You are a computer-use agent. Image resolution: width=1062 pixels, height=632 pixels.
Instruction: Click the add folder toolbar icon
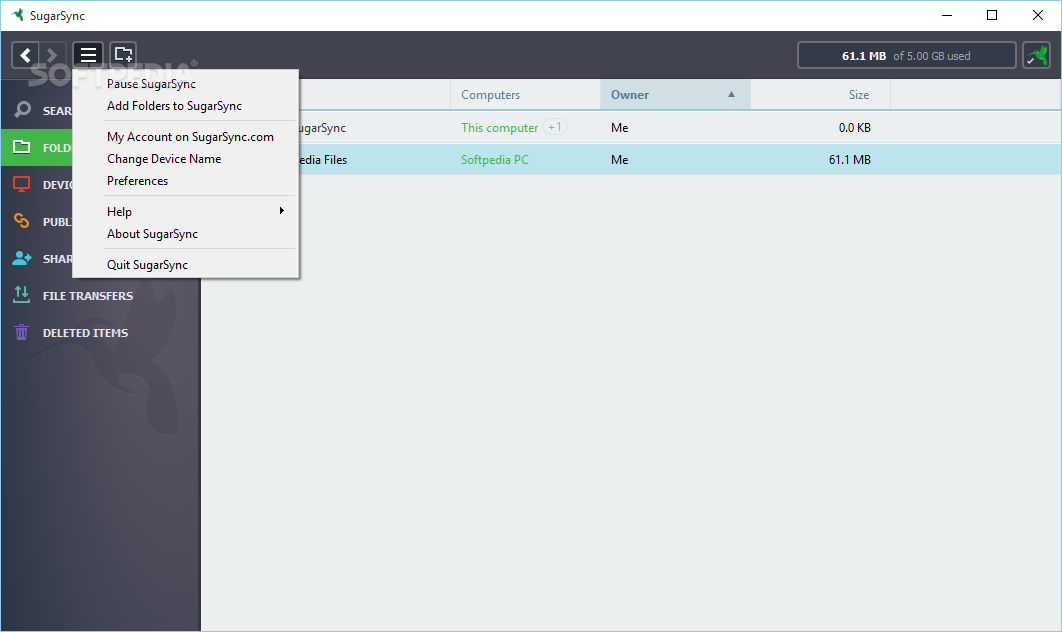tap(123, 55)
